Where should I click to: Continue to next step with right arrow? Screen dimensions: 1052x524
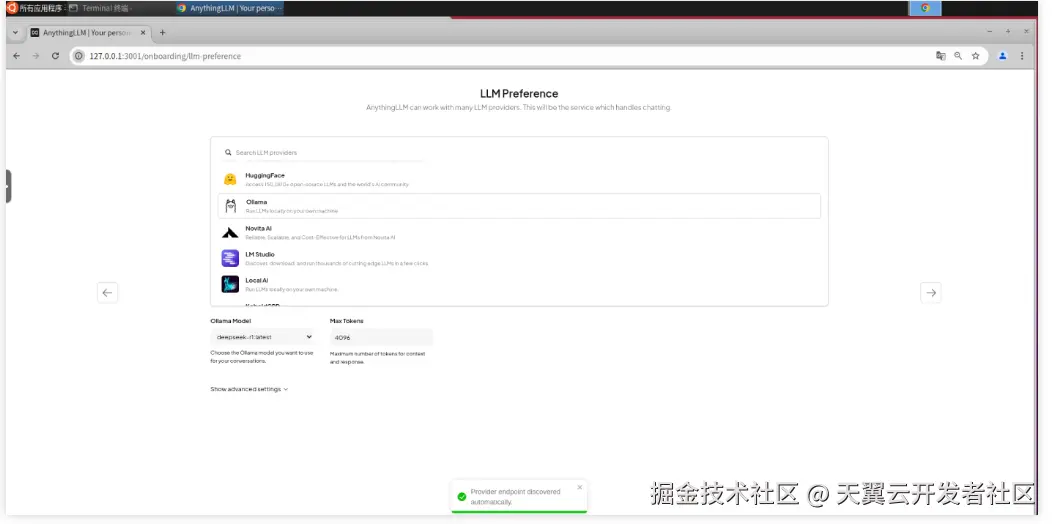click(x=931, y=293)
